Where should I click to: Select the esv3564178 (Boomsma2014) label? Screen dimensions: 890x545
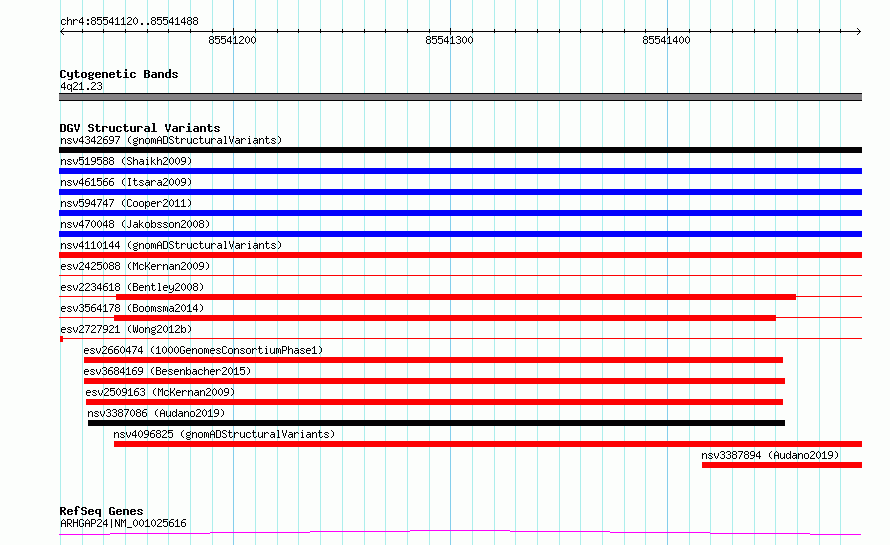click(132, 308)
